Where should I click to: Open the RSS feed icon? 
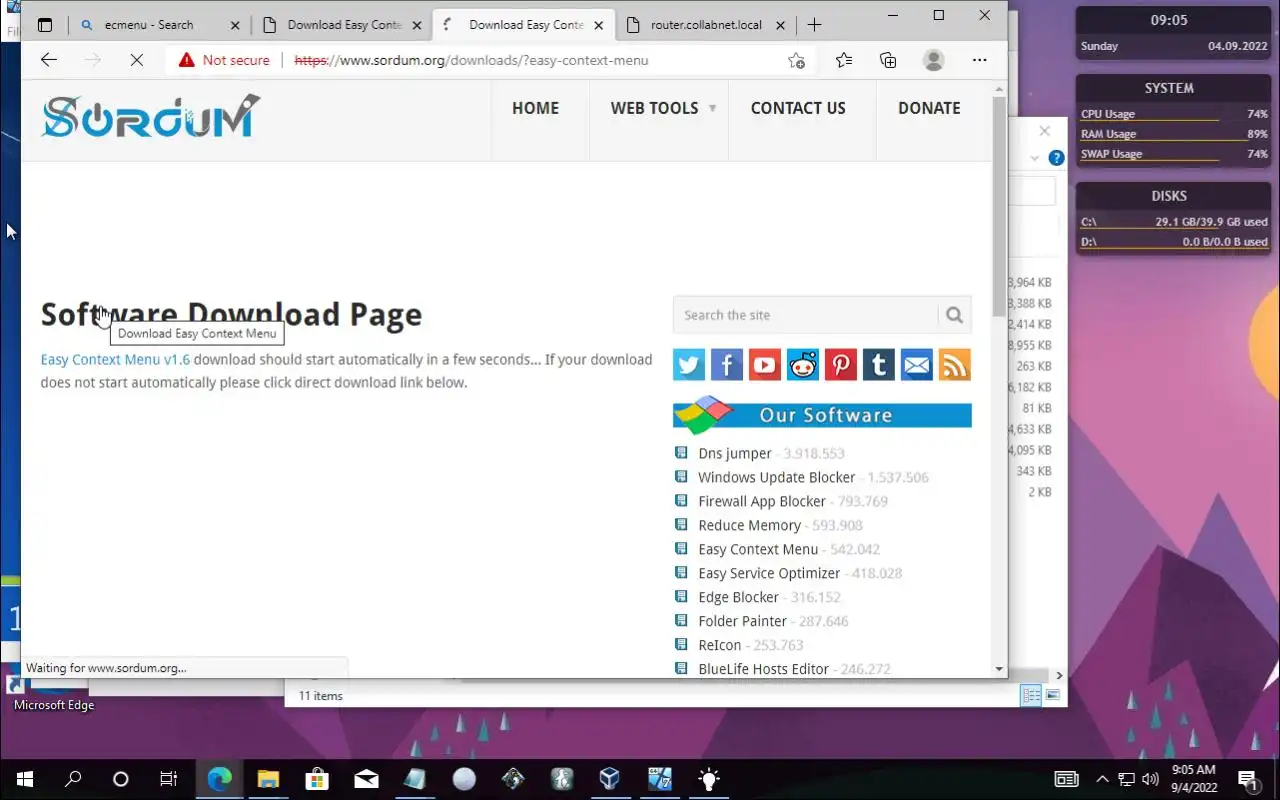coord(955,365)
